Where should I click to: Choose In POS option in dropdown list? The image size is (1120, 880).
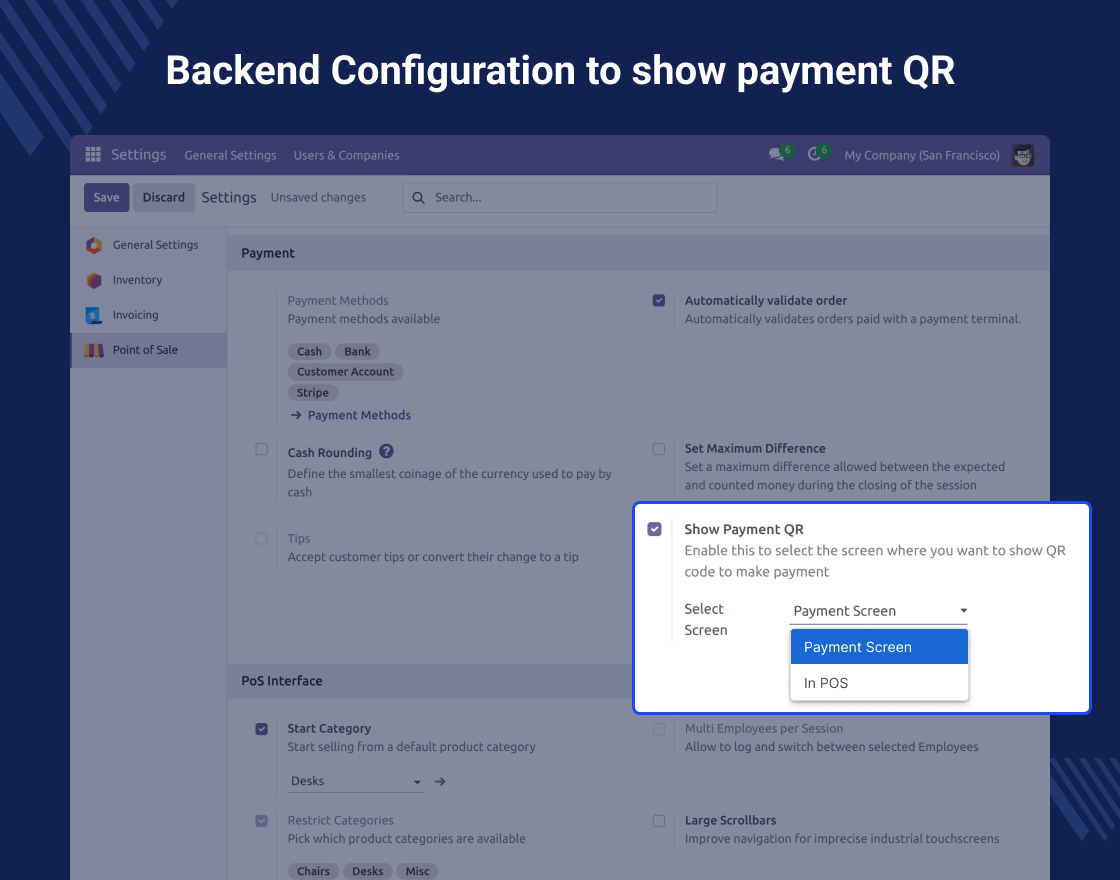pos(879,683)
